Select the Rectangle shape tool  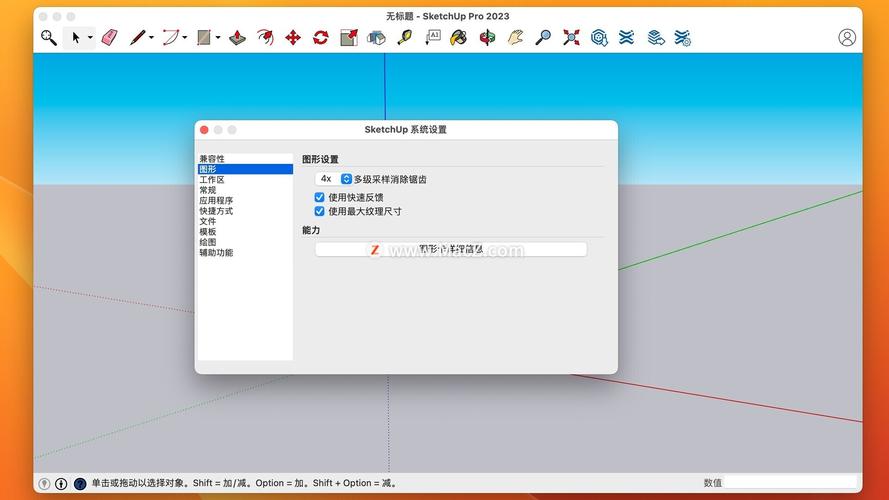tap(204, 38)
